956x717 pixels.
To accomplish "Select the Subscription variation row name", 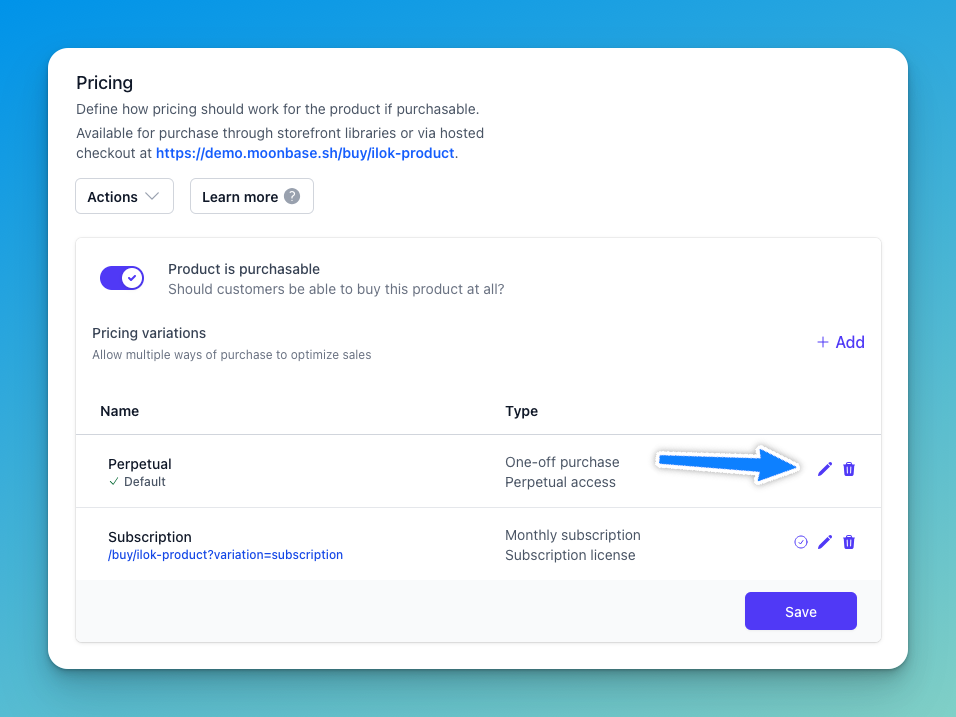I will tap(149, 537).
